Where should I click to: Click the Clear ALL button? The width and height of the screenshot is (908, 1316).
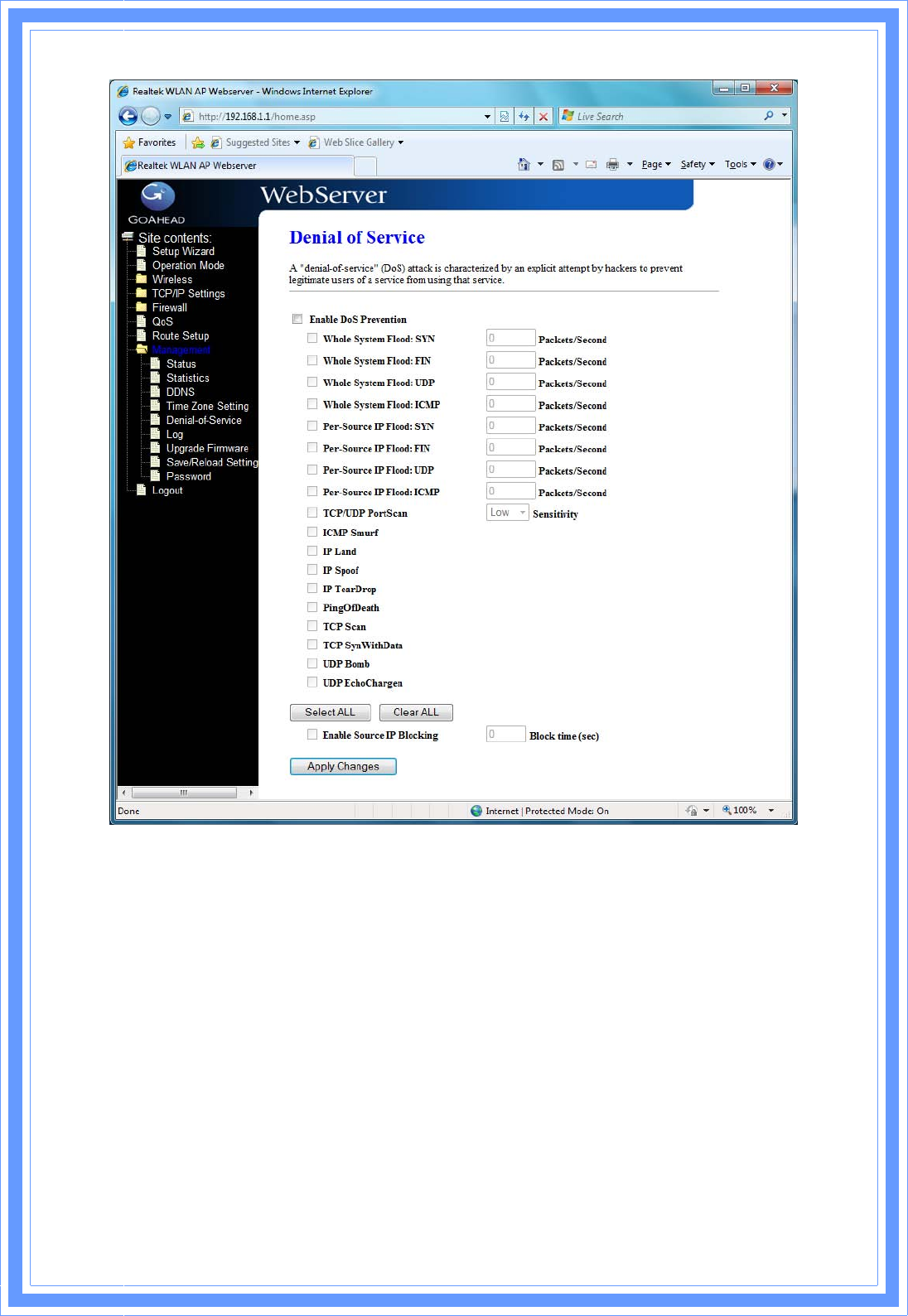[416, 712]
